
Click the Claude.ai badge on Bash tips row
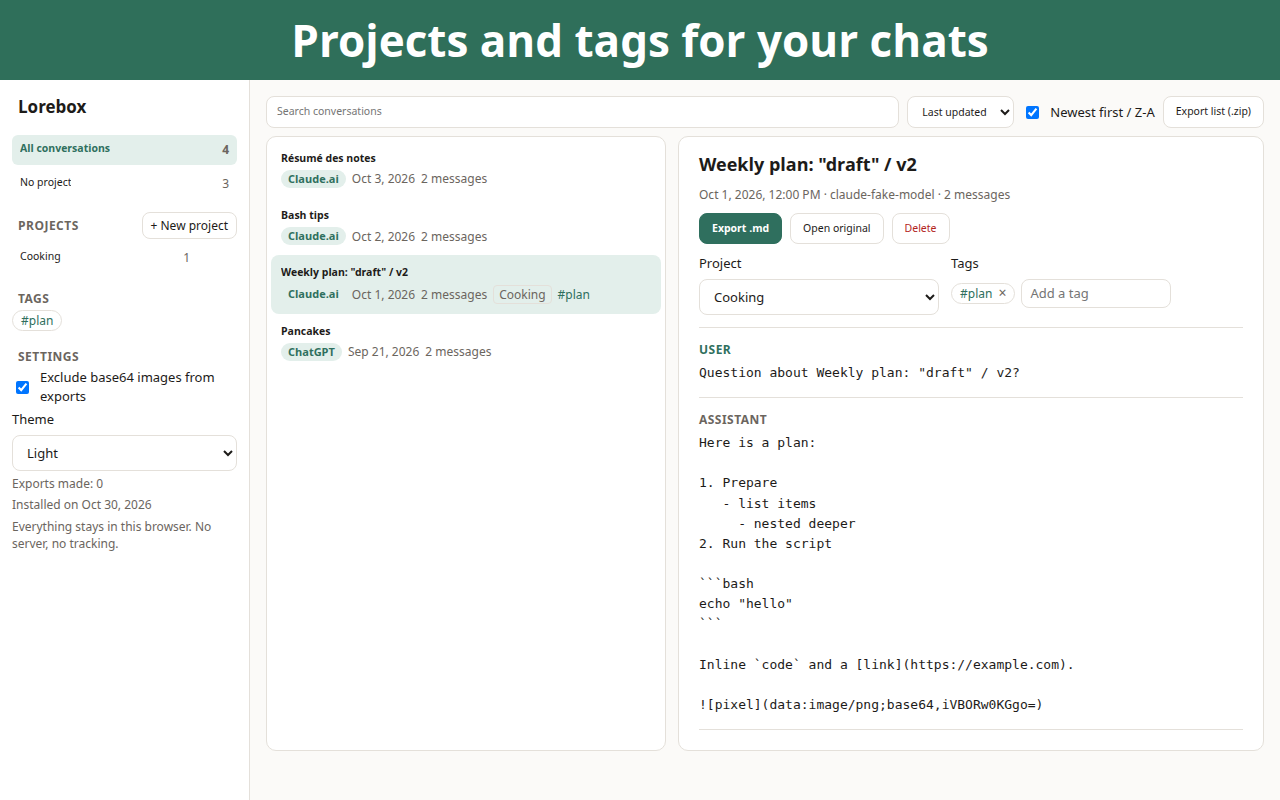(313, 237)
